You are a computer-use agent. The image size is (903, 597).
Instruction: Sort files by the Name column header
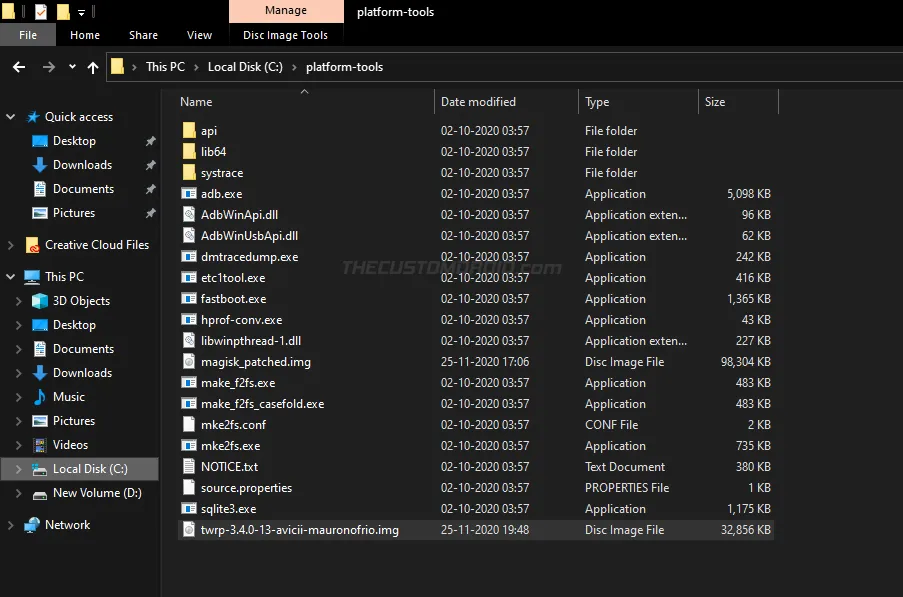(196, 101)
